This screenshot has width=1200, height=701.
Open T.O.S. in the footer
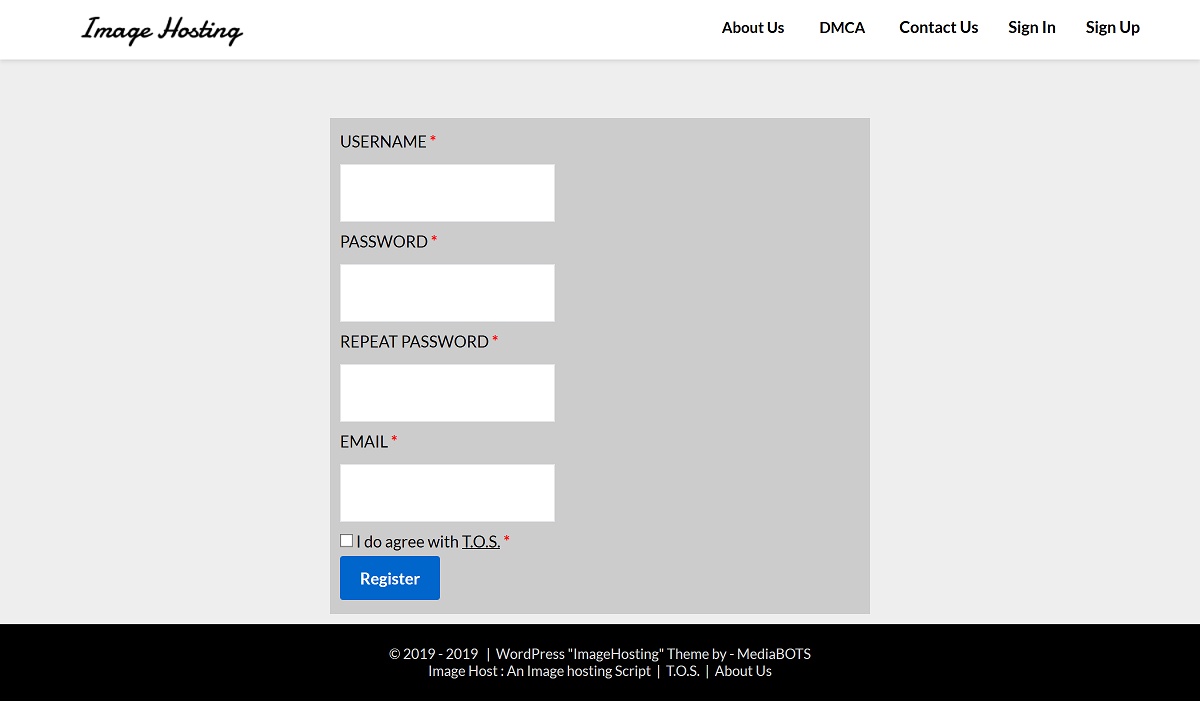coord(682,671)
